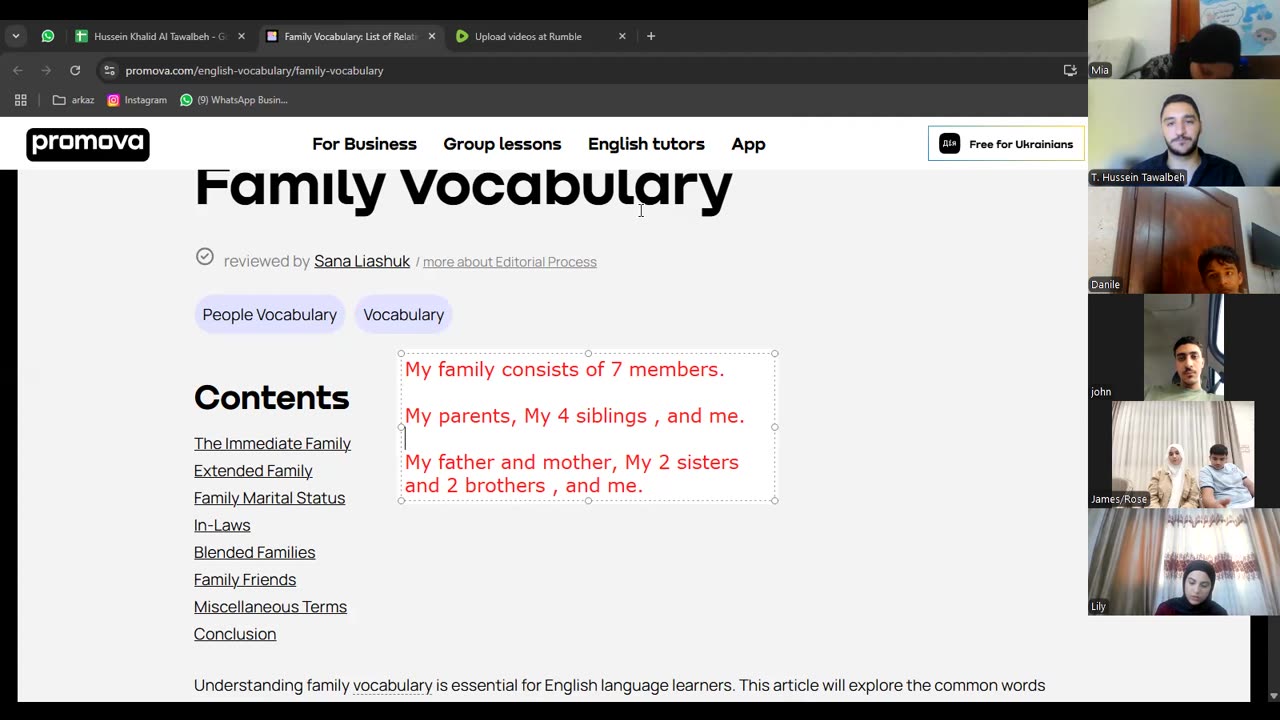Click text 'My father and mother, My 2 sisters'
The image size is (1280, 720).
(572, 462)
